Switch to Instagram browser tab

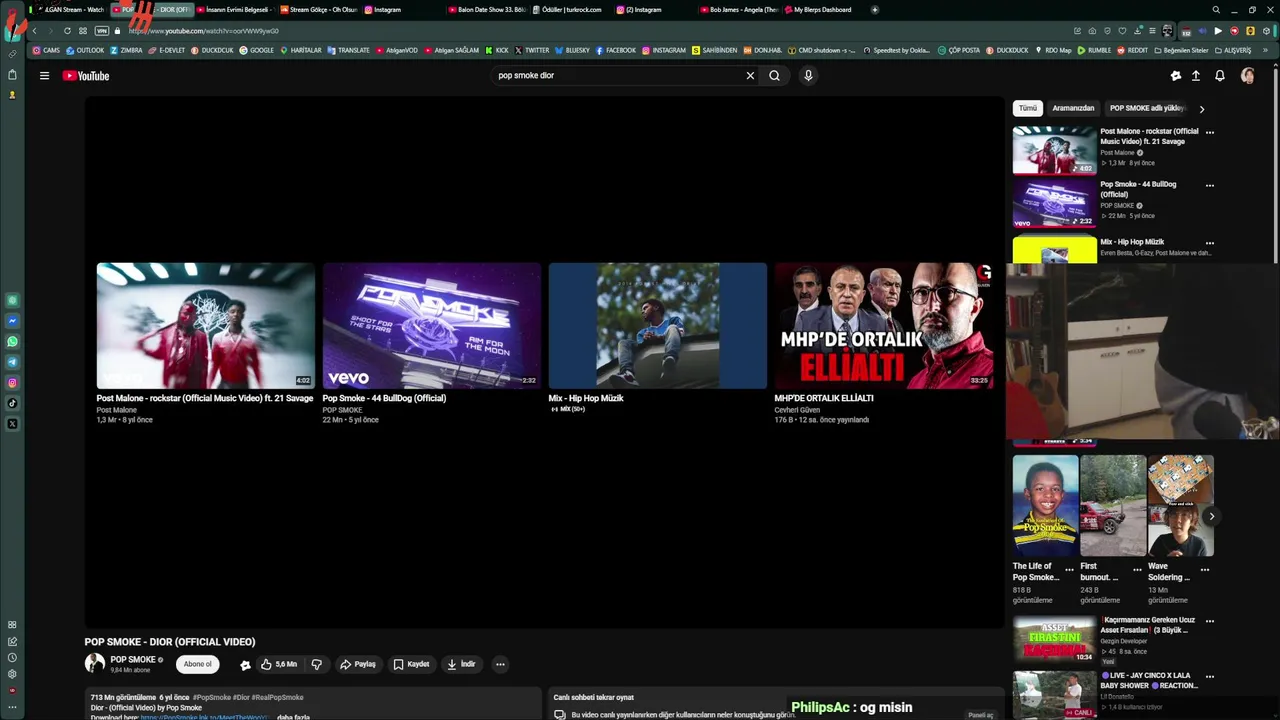(387, 10)
